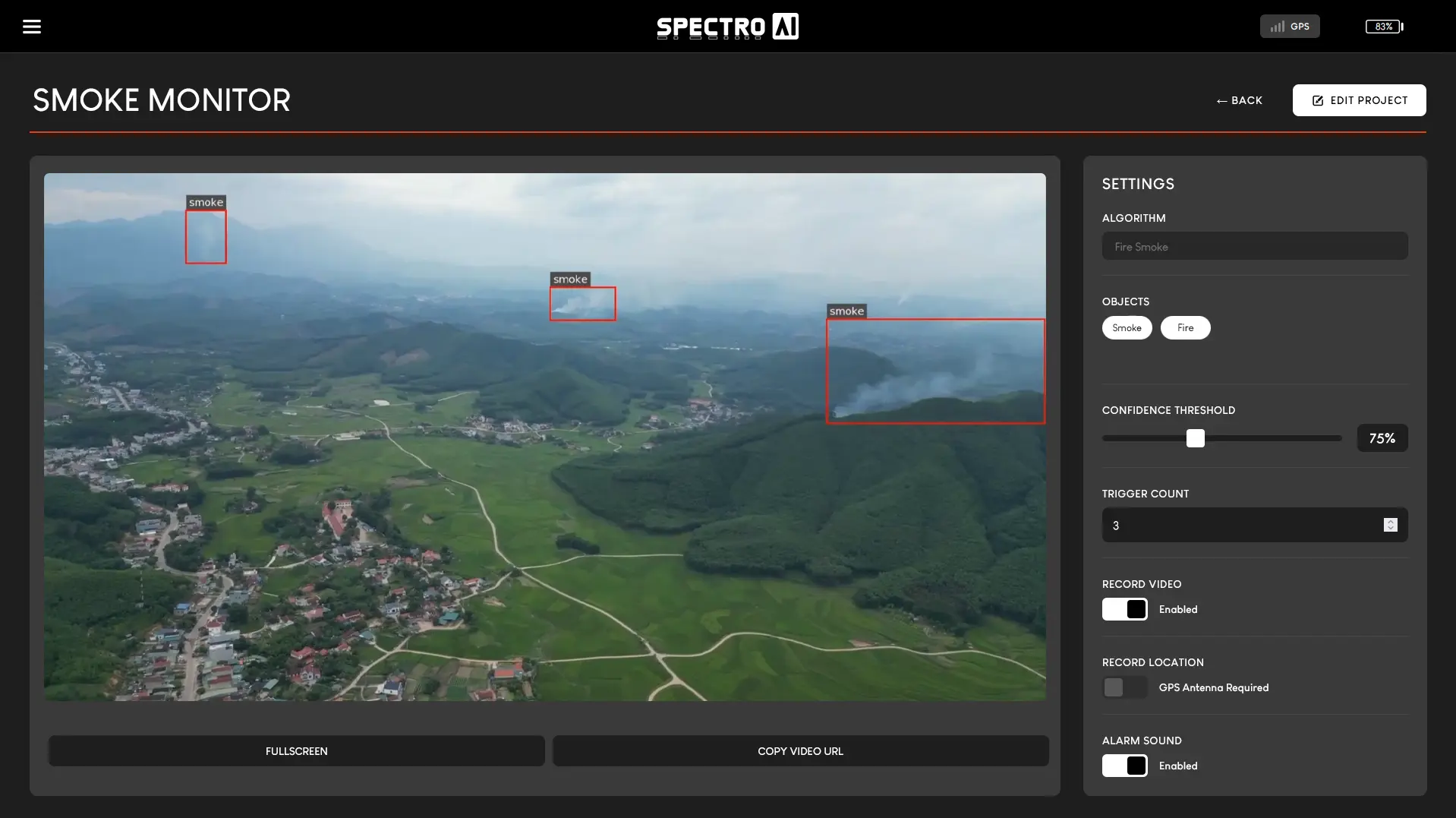Disable the Alarm Sound toggle

point(1125,766)
